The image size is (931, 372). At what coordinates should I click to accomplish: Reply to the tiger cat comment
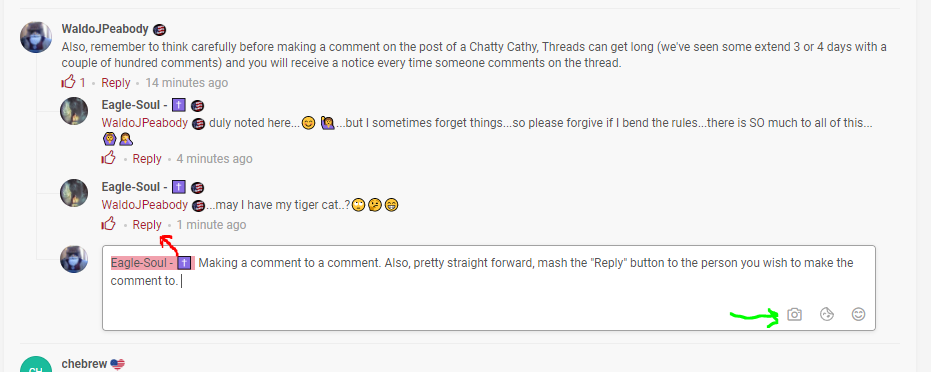pos(147,224)
